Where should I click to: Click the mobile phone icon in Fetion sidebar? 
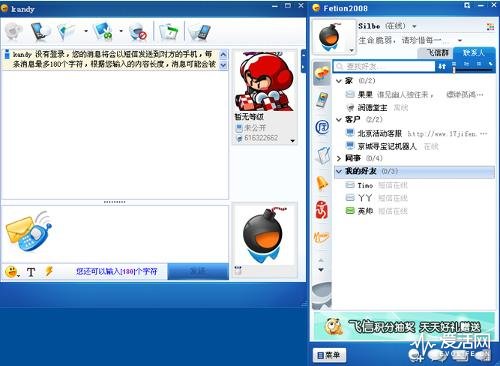tap(322, 100)
